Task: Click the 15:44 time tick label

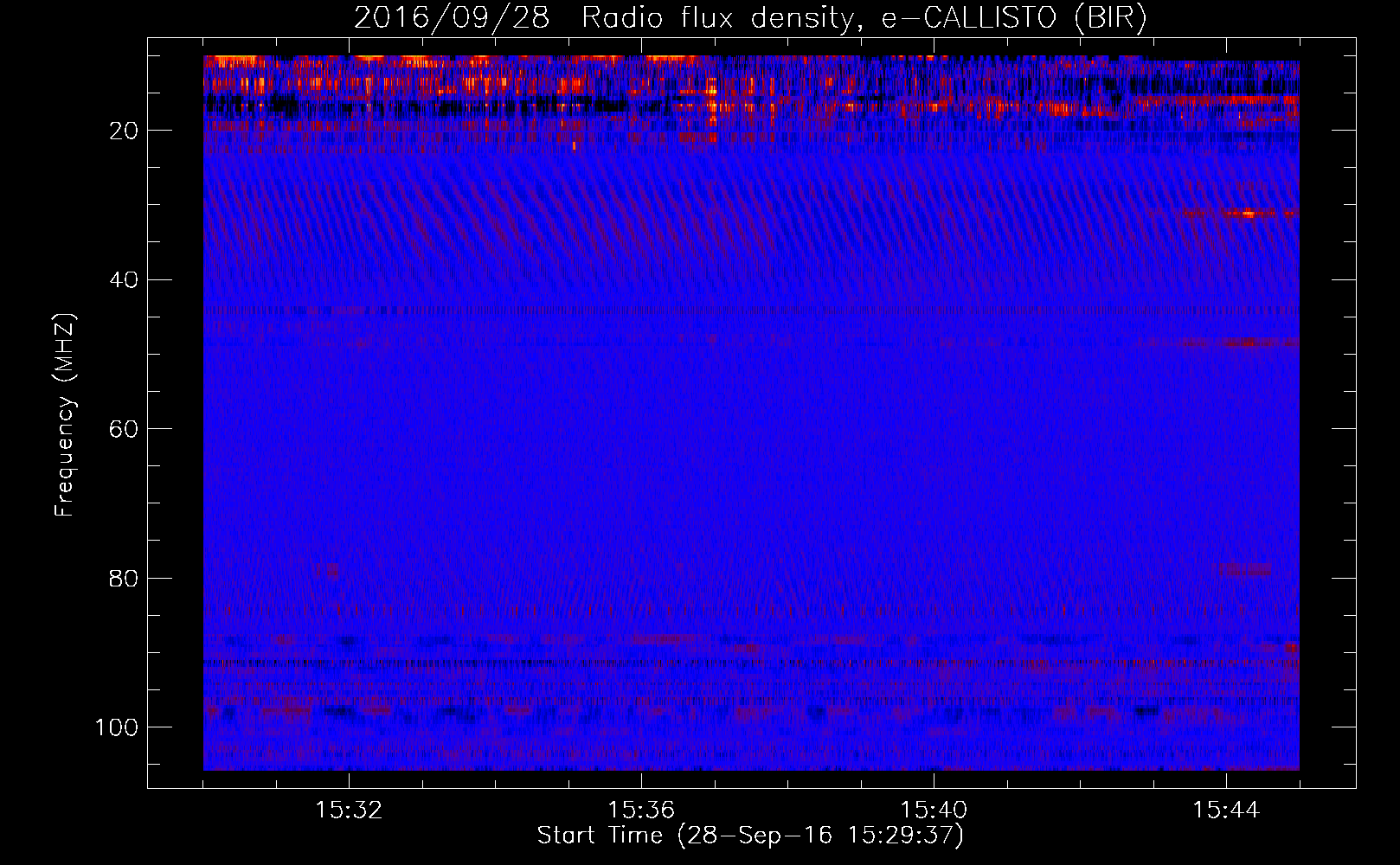Action: 1226,811
